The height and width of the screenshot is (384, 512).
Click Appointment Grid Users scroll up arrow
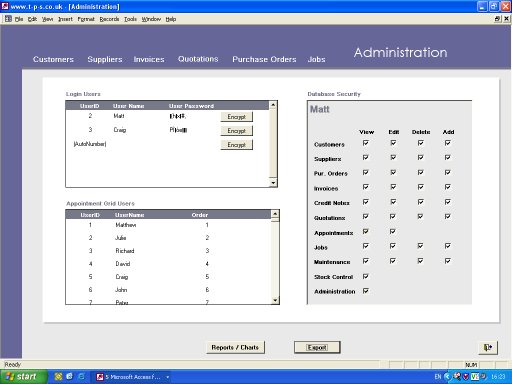[275, 214]
